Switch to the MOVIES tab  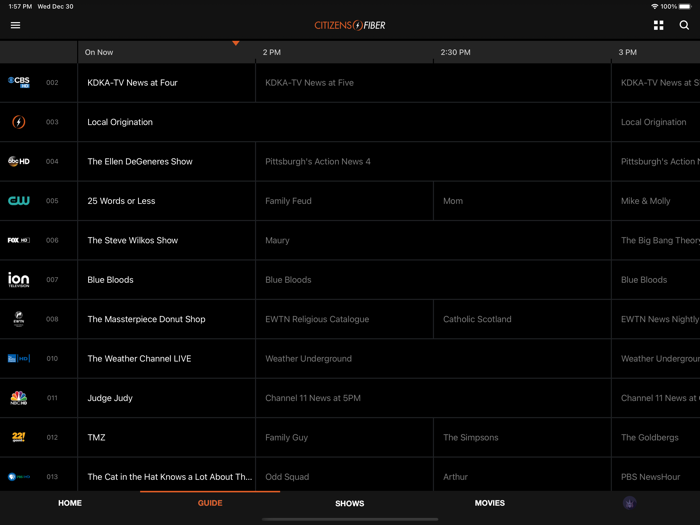coord(490,503)
